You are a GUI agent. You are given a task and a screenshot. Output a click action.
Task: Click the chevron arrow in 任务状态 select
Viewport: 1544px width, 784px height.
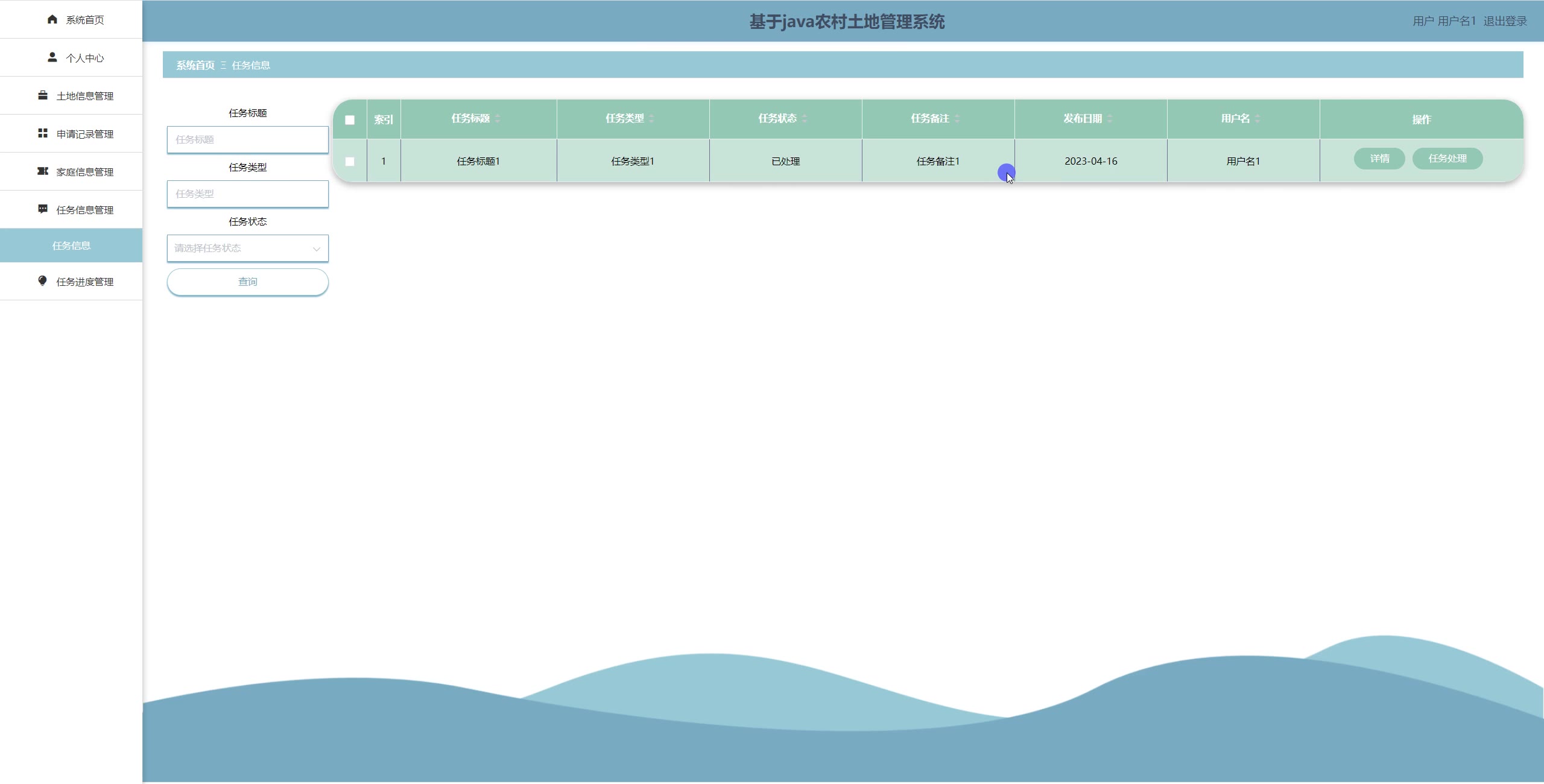tap(316, 249)
